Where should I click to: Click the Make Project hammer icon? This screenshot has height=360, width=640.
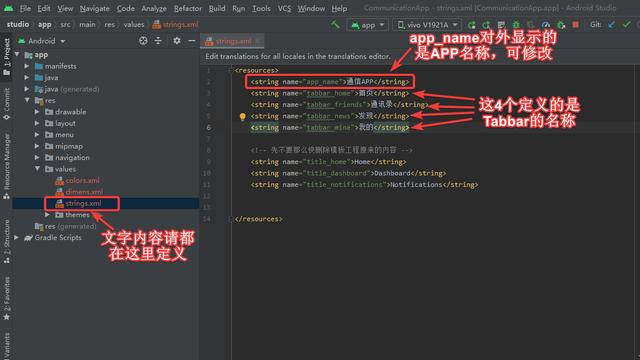[335, 24]
